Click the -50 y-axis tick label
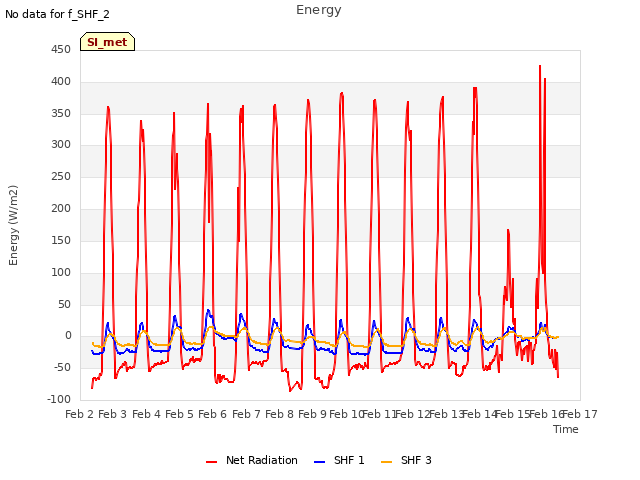This screenshot has height=480, width=640. click(62, 367)
